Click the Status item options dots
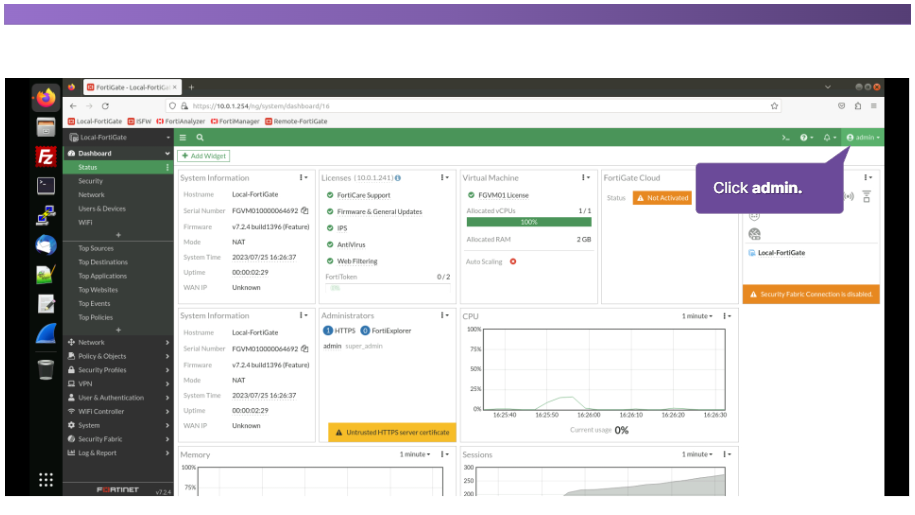The height and width of the screenshot is (515, 915). pyautogui.click(x=167, y=167)
